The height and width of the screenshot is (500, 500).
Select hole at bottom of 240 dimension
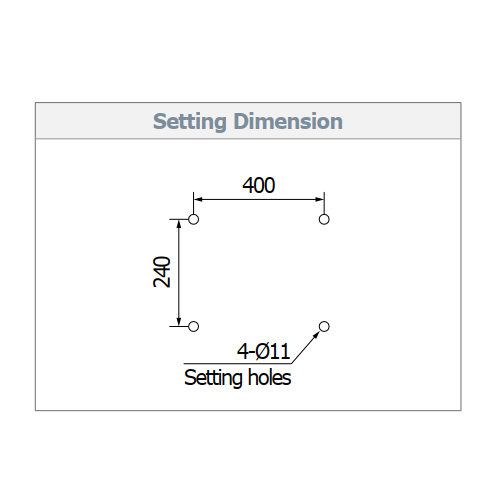coord(193,326)
